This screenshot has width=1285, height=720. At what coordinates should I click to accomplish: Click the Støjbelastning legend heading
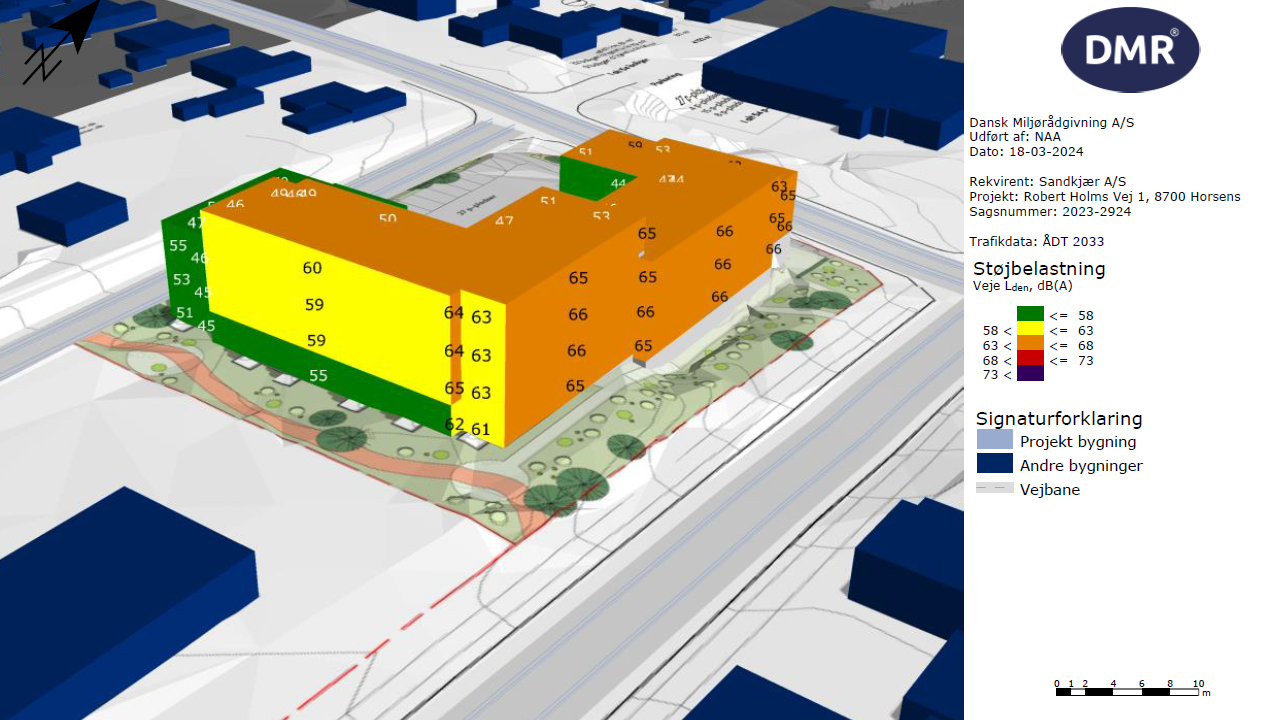(x=1039, y=269)
